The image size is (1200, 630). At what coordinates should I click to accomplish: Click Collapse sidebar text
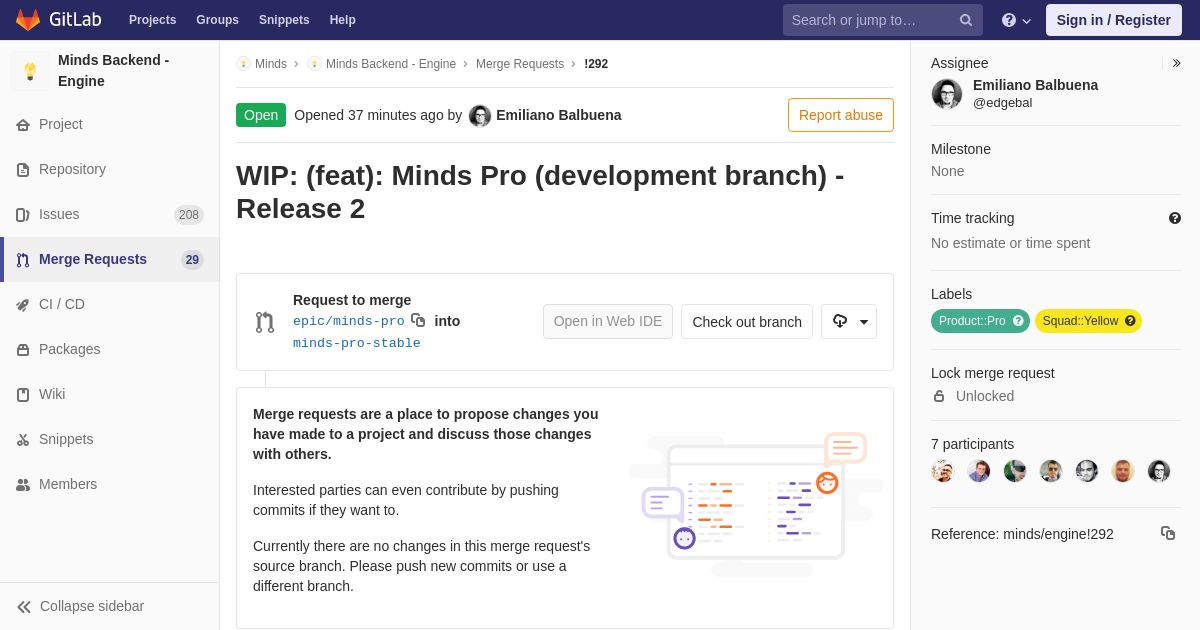pos(92,607)
